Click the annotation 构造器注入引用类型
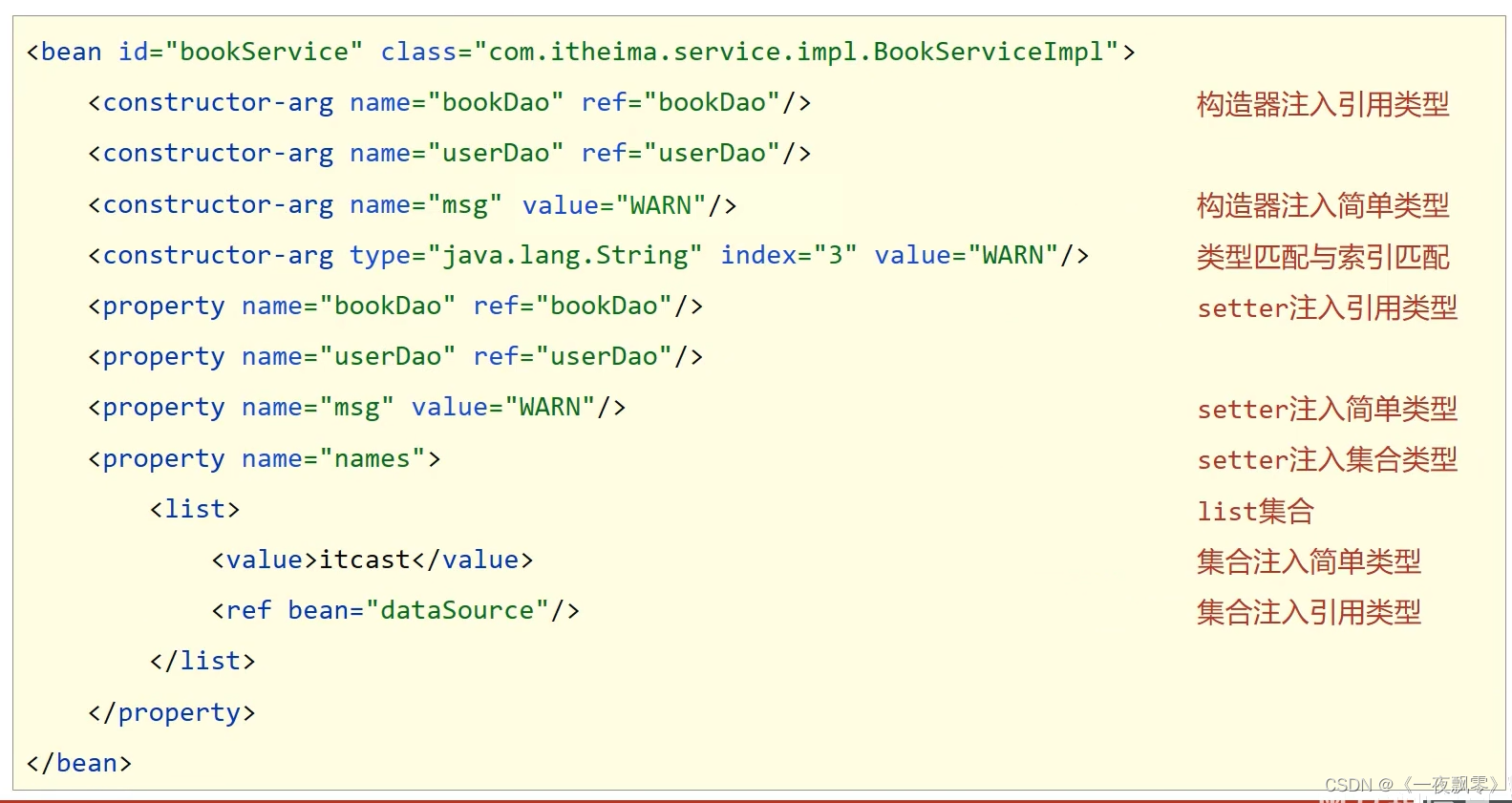Image resolution: width=1512 pixels, height=803 pixels. point(1323,104)
